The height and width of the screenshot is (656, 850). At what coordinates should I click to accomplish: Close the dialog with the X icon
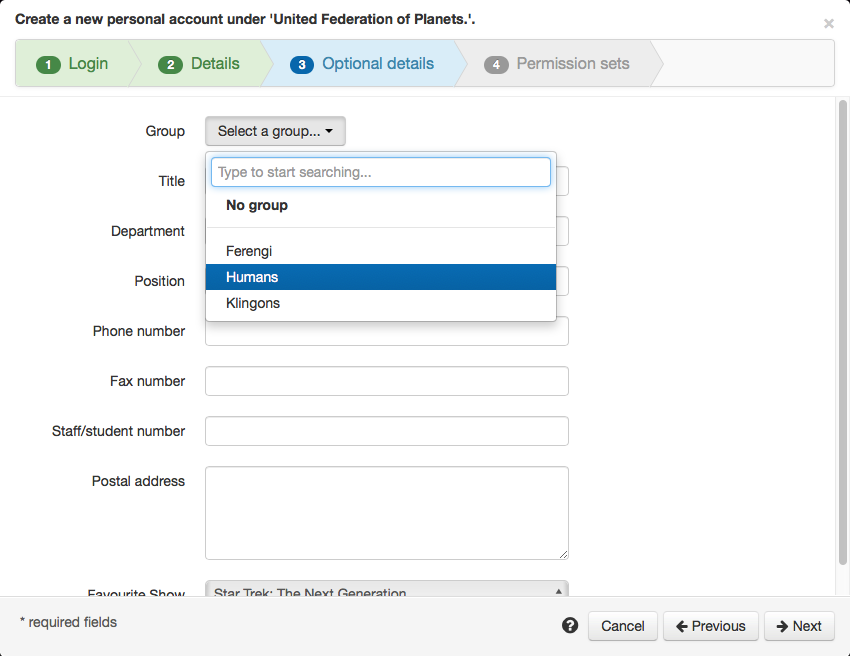coord(829,23)
